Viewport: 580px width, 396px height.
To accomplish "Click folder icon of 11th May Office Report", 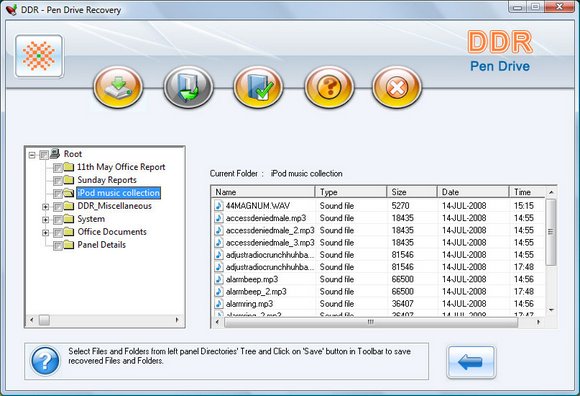I will click(69, 167).
